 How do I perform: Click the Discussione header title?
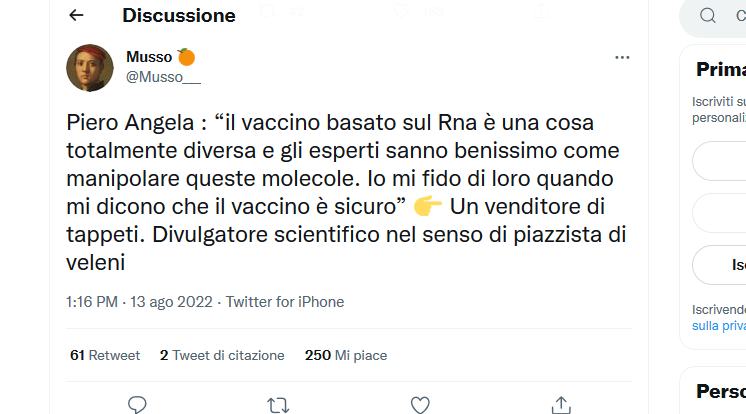[x=179, y=16]
